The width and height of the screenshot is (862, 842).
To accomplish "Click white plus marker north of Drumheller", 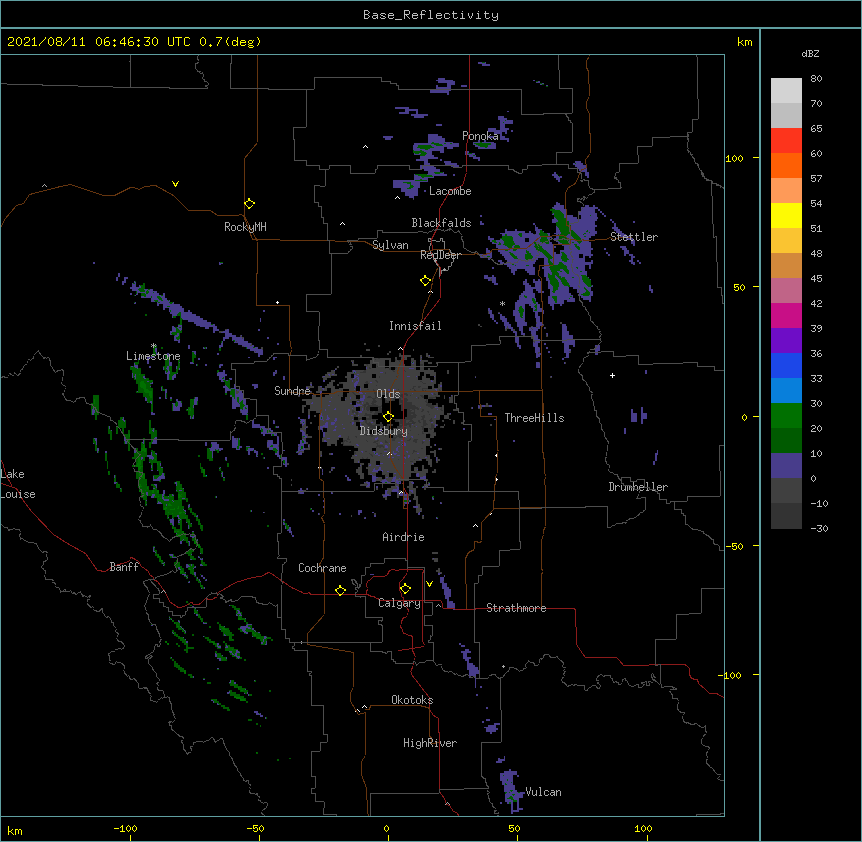I will (612, 375).
